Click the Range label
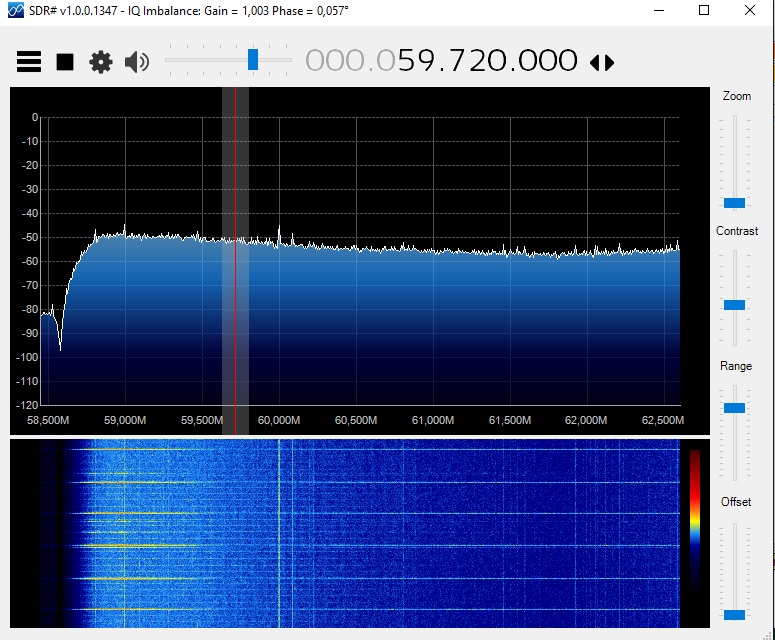 pos(736,366)
